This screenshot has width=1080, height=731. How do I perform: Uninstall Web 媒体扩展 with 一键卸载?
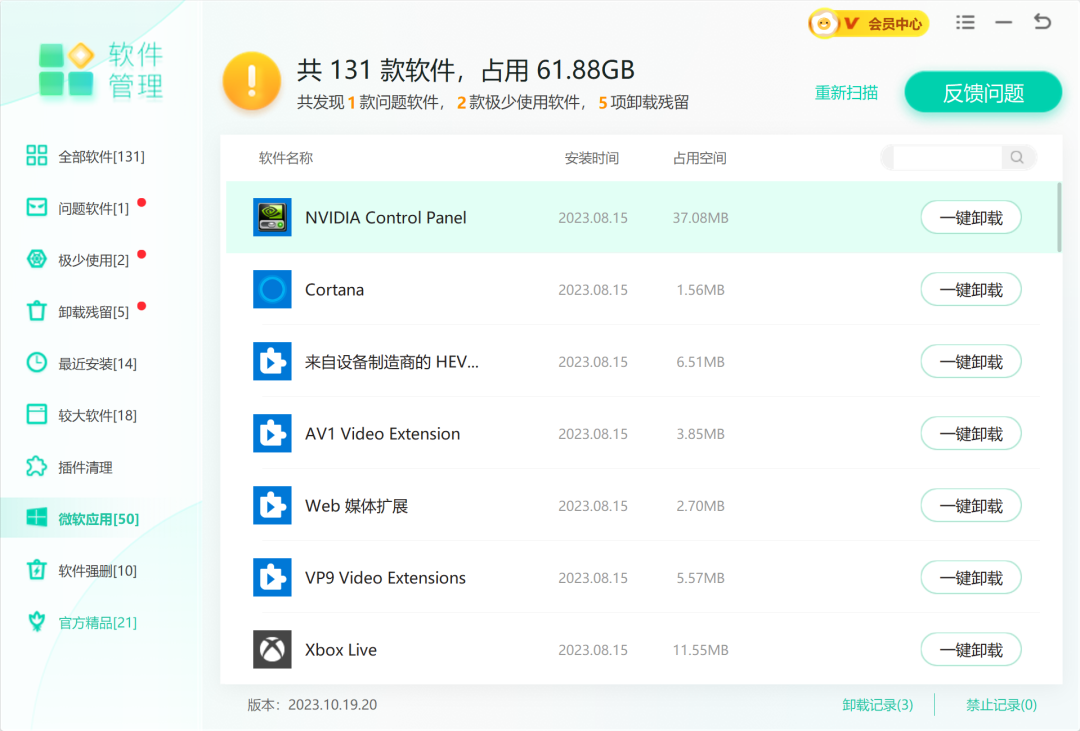coord(971,506)
